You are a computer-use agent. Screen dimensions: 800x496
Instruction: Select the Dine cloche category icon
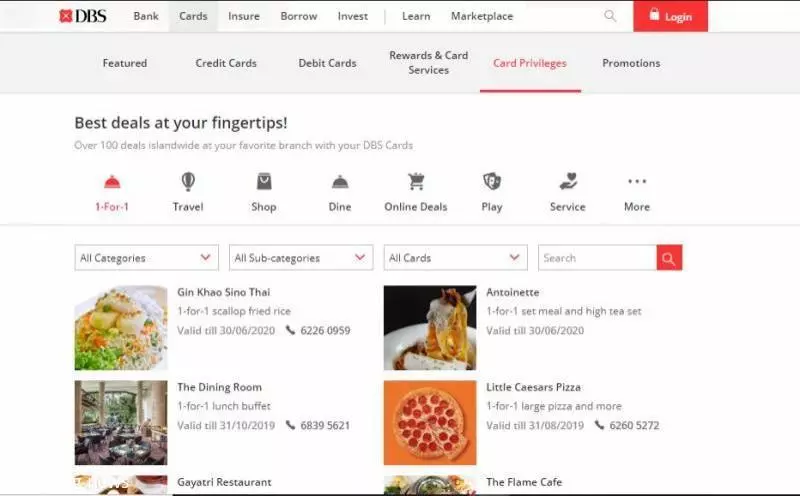pyautogui.click(x=340, y=182)
